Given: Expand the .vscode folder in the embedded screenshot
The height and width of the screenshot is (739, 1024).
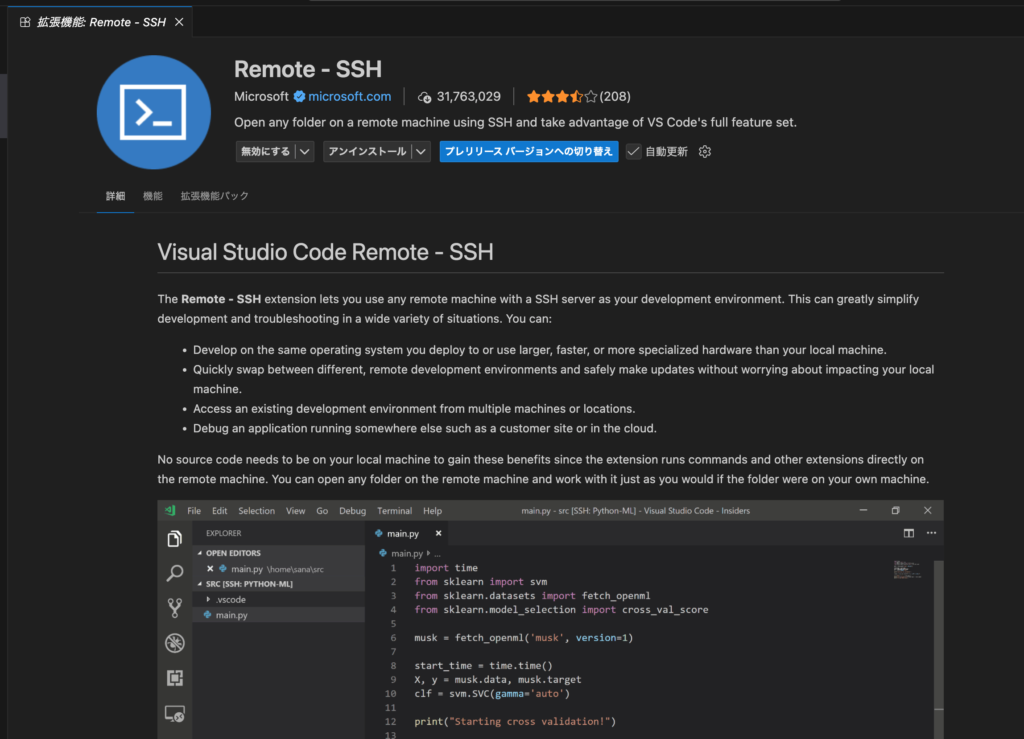Looking at the screenshot, I should 208,599.
